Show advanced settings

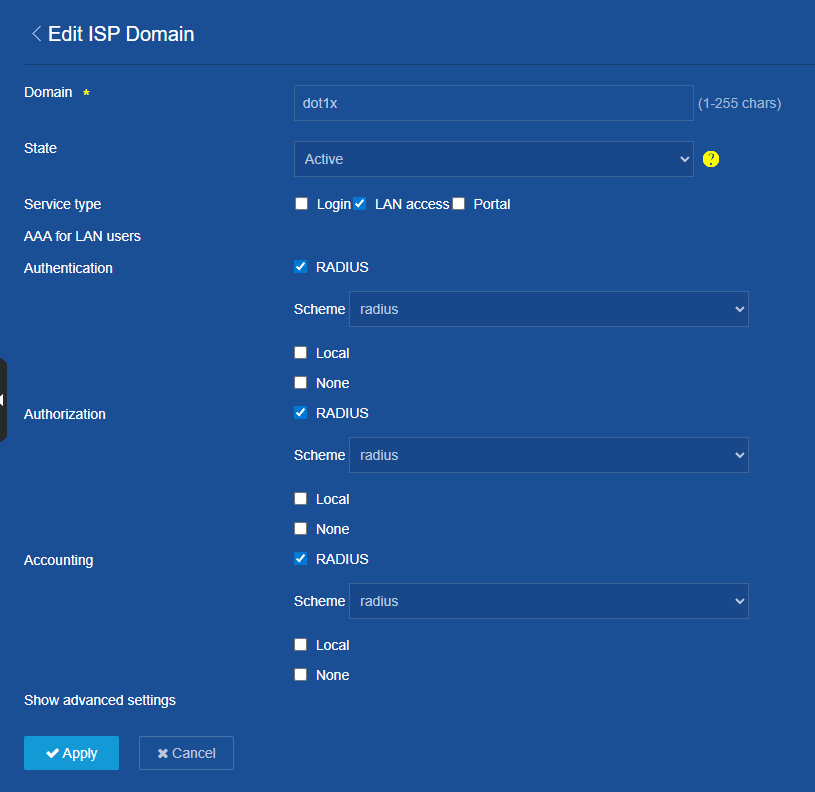coord(100,700)
